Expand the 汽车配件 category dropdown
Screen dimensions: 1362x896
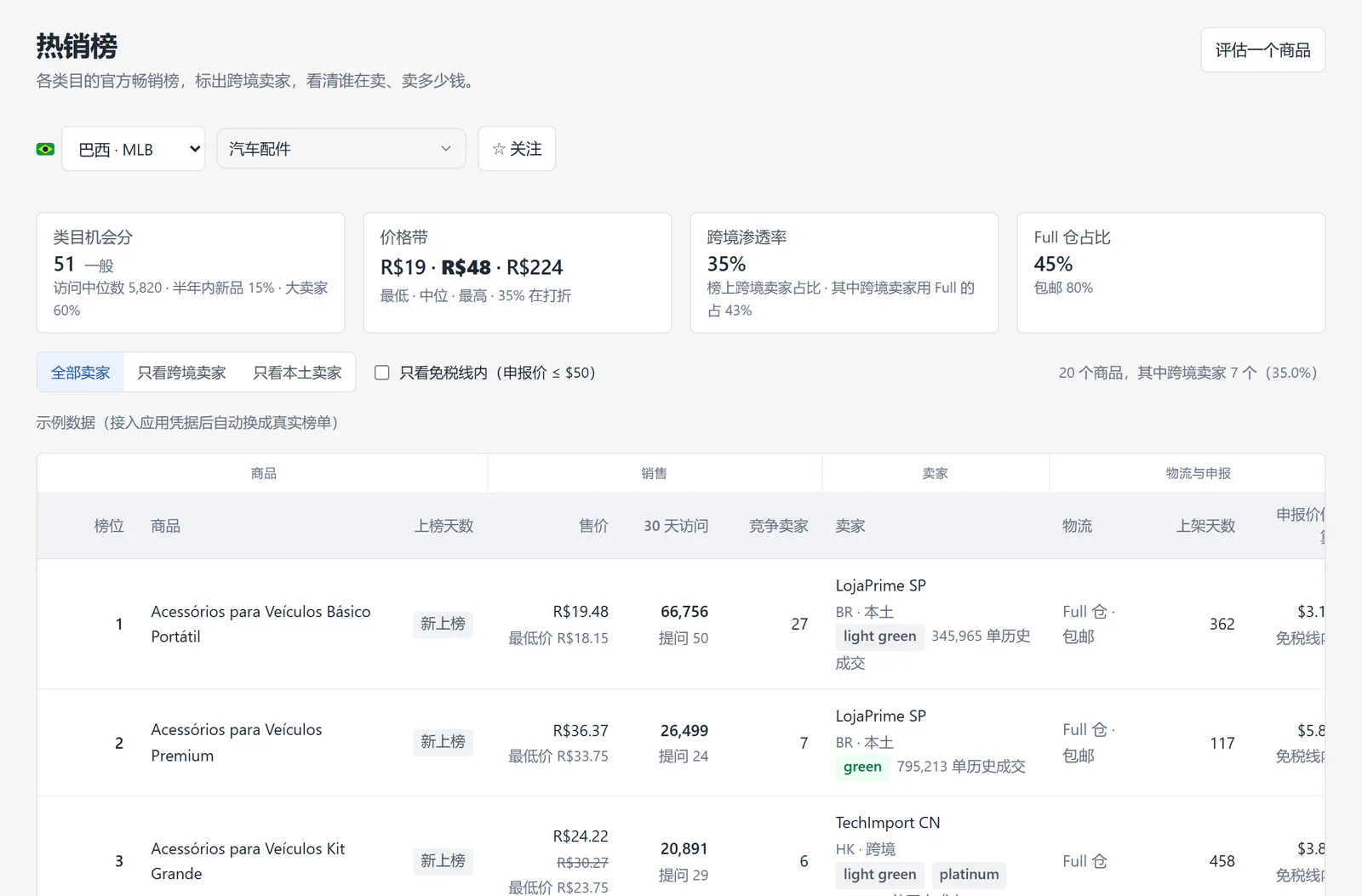[341, 149]
